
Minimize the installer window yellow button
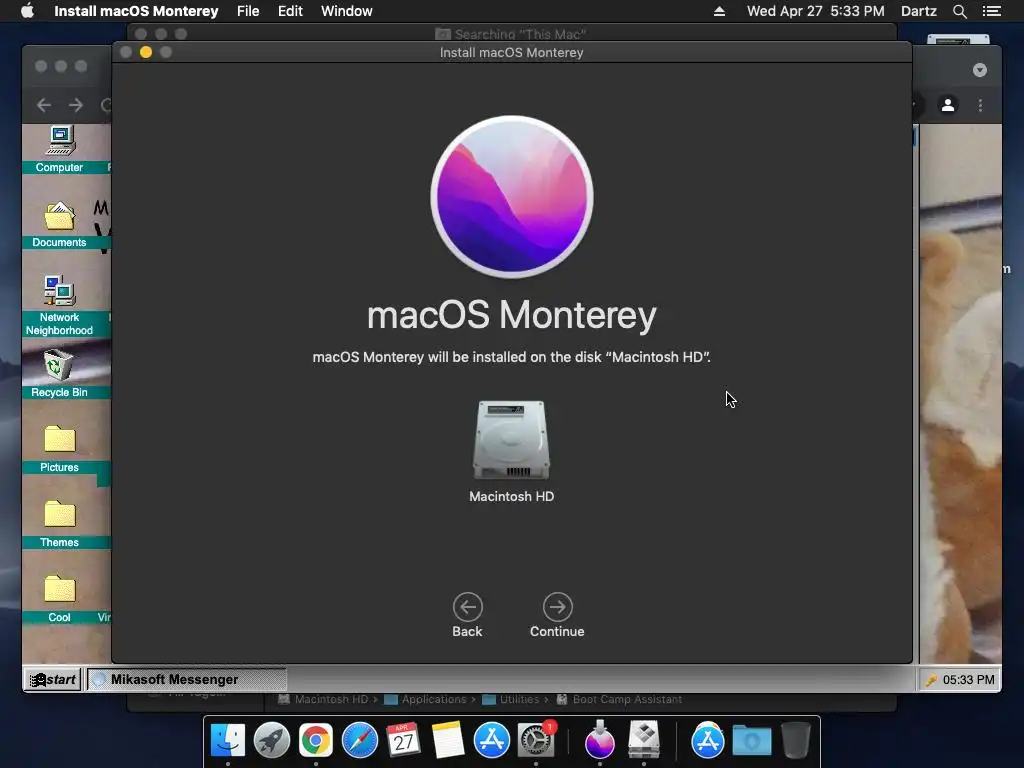click(146, 52)
